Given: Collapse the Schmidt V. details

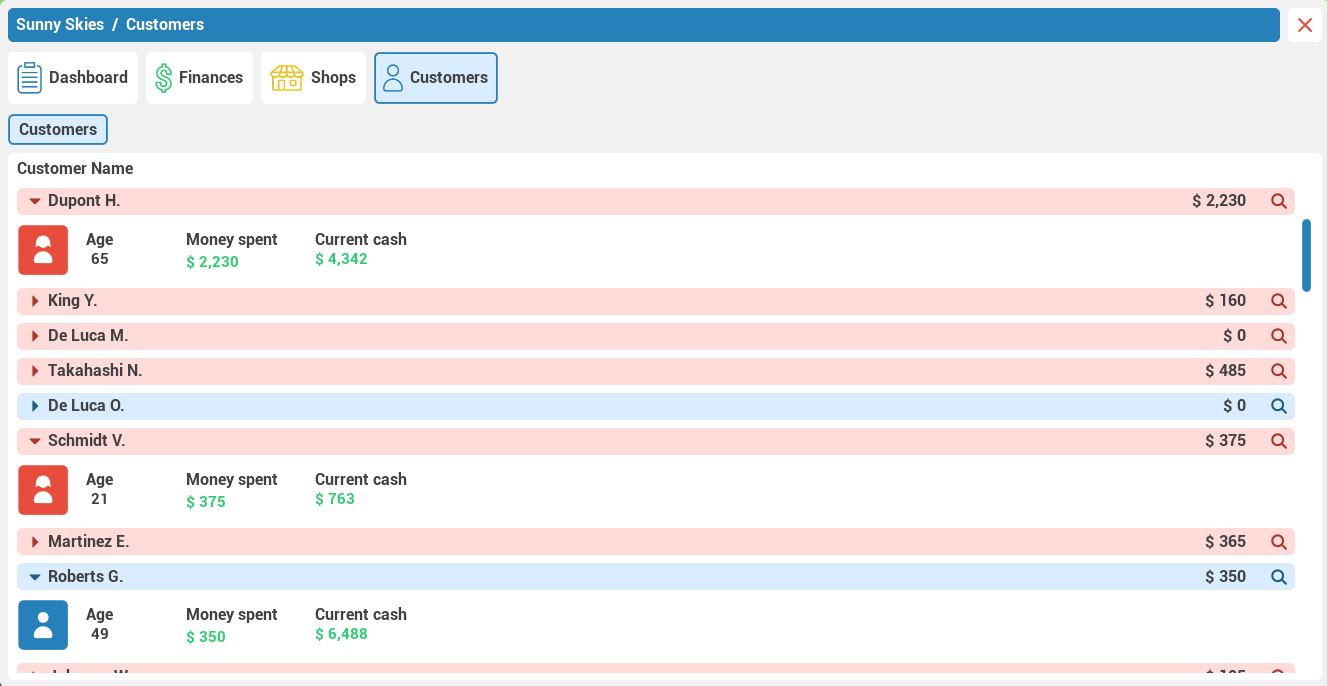Looking at the screenshot, I should coord(35,441).
